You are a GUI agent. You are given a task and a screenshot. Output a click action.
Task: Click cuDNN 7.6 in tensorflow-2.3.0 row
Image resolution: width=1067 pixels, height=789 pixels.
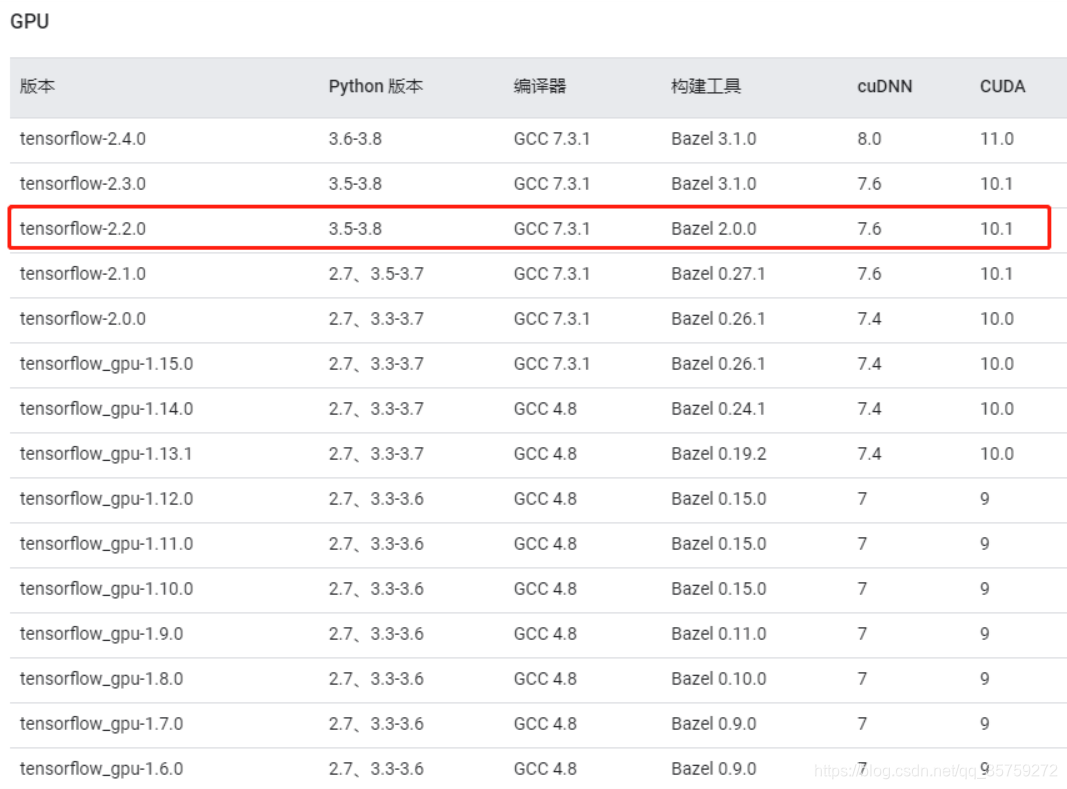click(869, 184)
